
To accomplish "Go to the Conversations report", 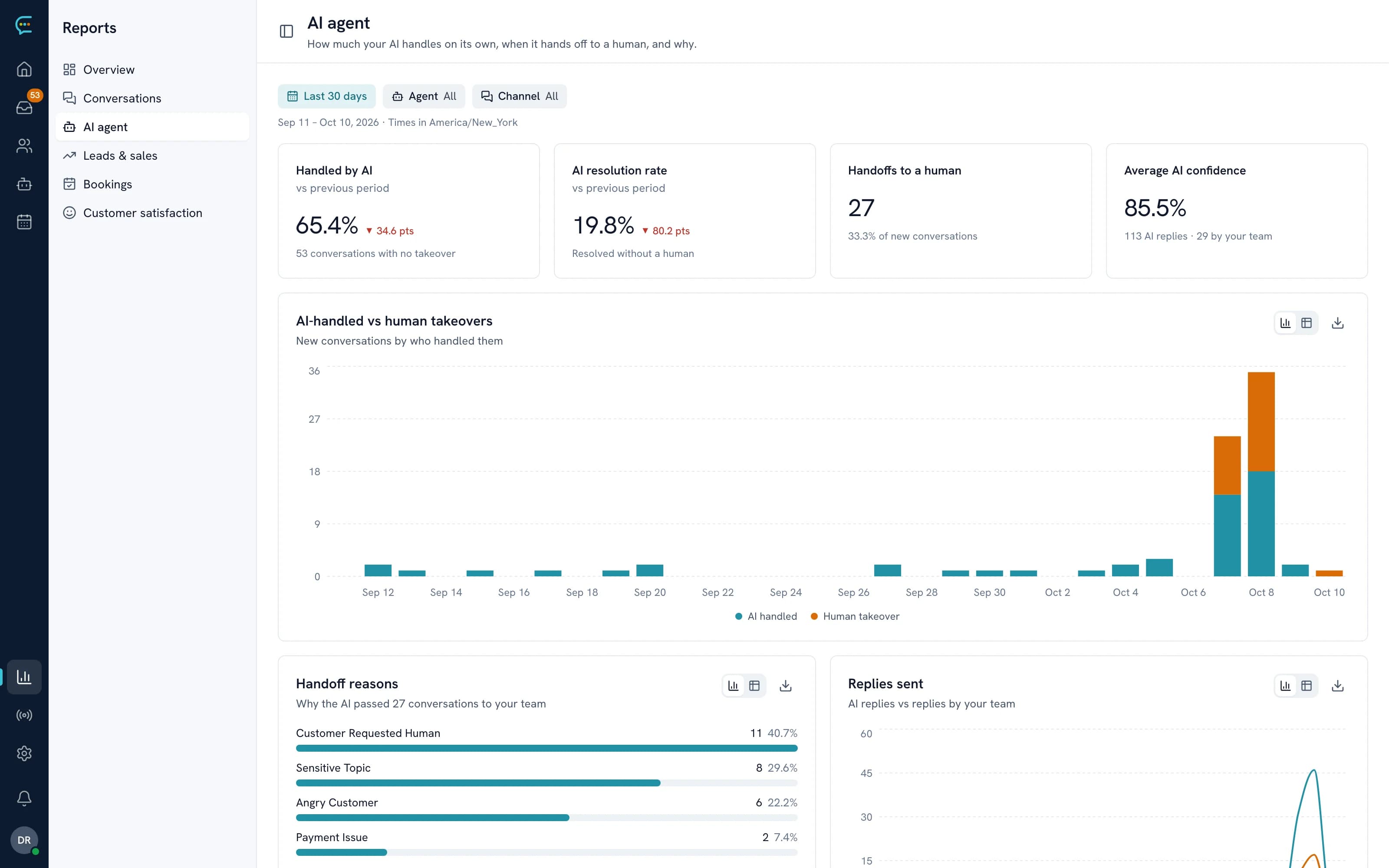I will point(152,98).
